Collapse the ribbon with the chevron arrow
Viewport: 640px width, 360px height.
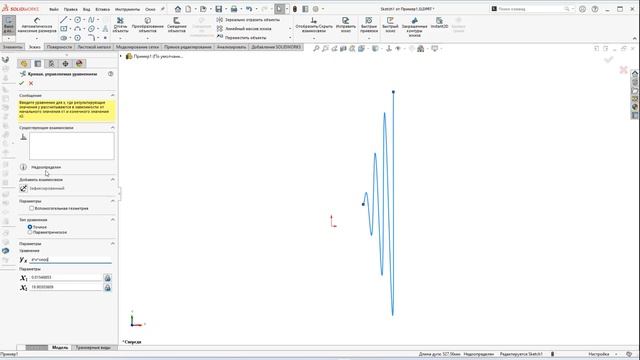point(634,38)
